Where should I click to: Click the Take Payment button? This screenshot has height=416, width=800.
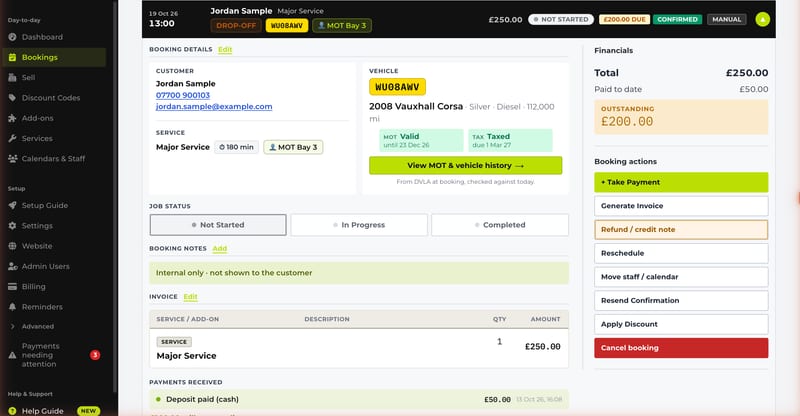pos(681,182)
